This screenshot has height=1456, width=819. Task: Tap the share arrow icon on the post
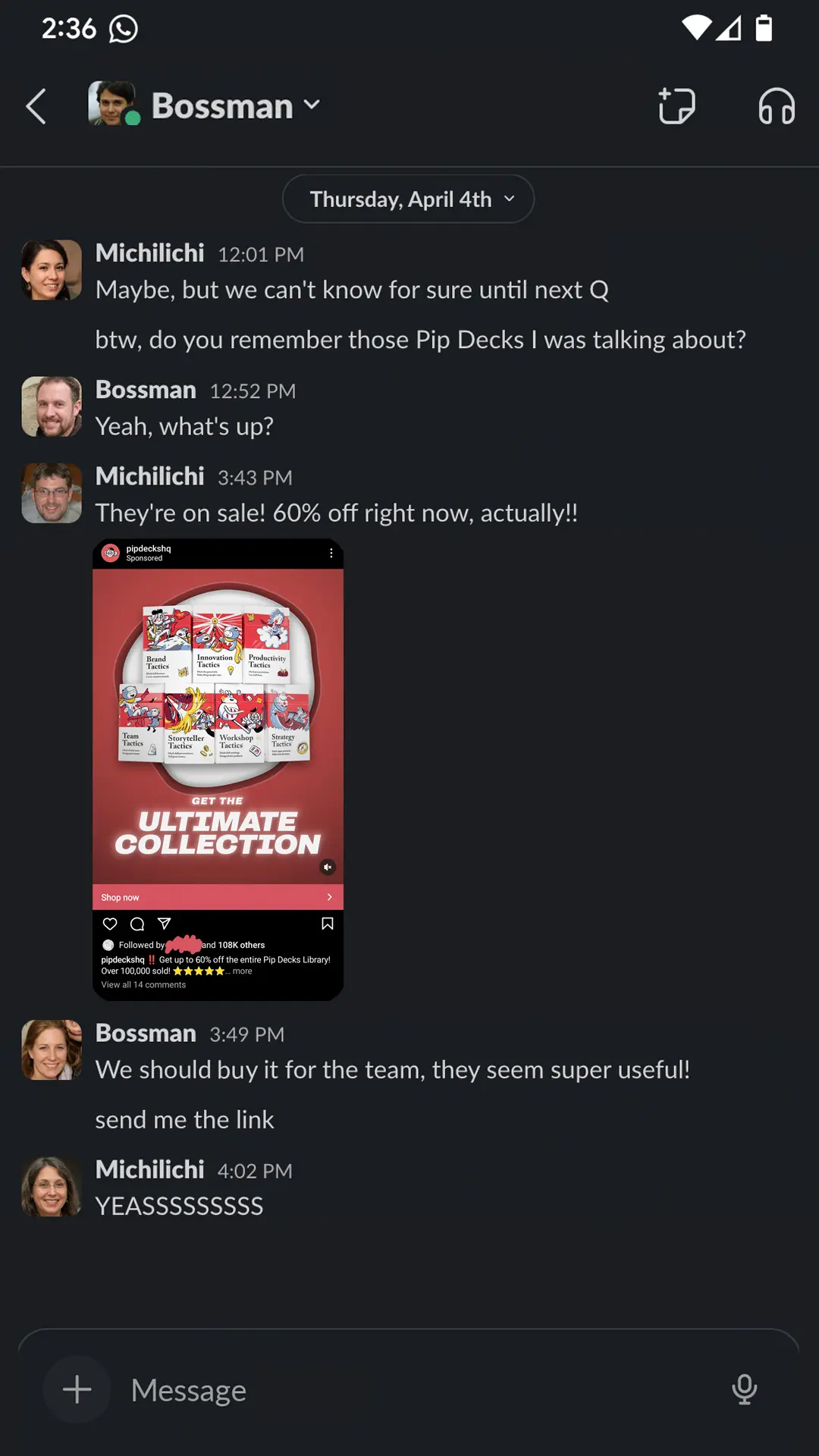click(164, 924)
